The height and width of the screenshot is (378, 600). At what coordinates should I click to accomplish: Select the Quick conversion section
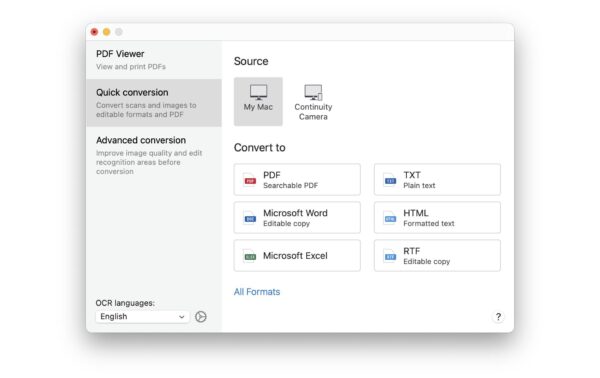point(154,103)
